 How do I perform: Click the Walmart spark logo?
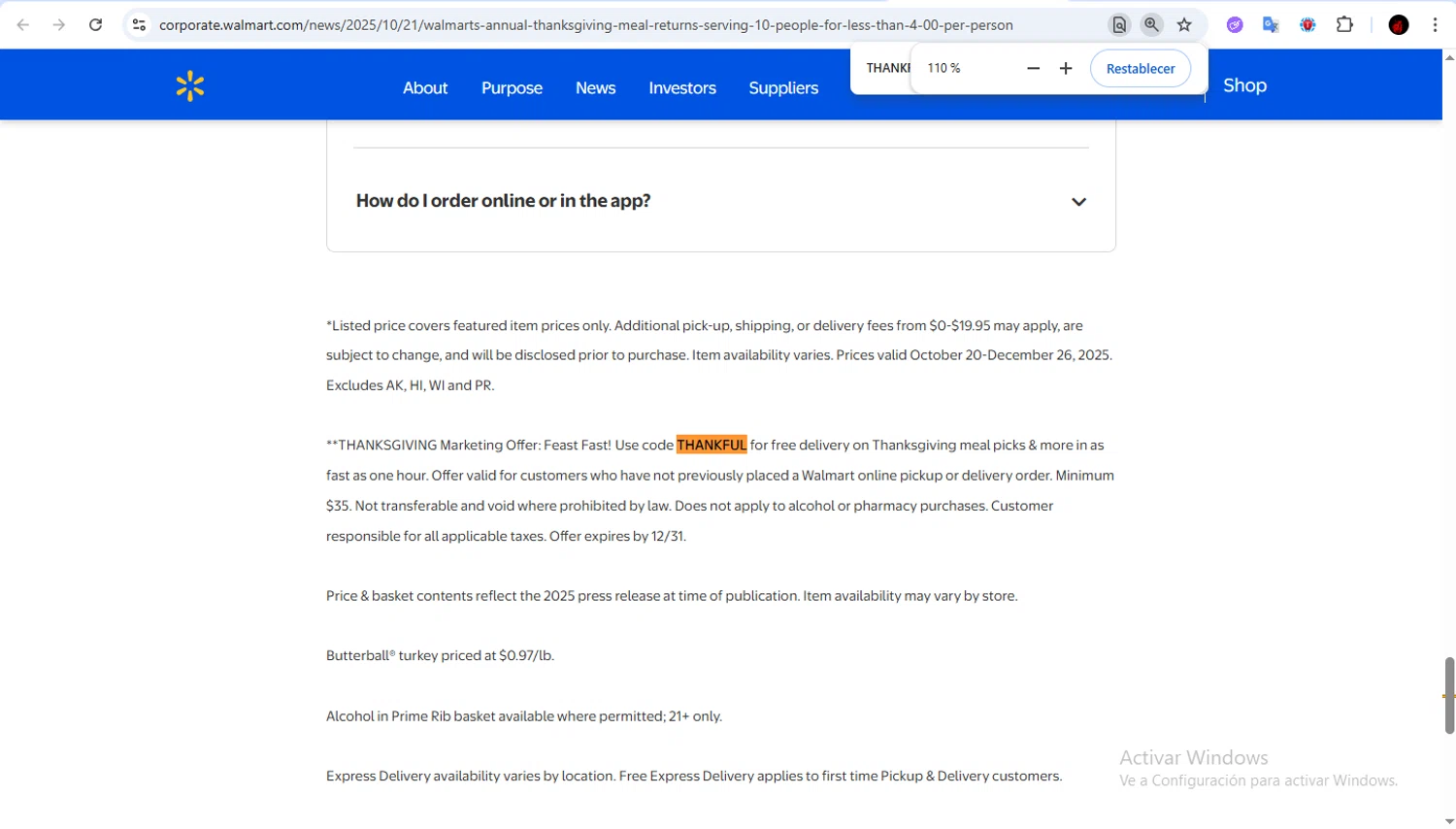(x=190, y=86)
